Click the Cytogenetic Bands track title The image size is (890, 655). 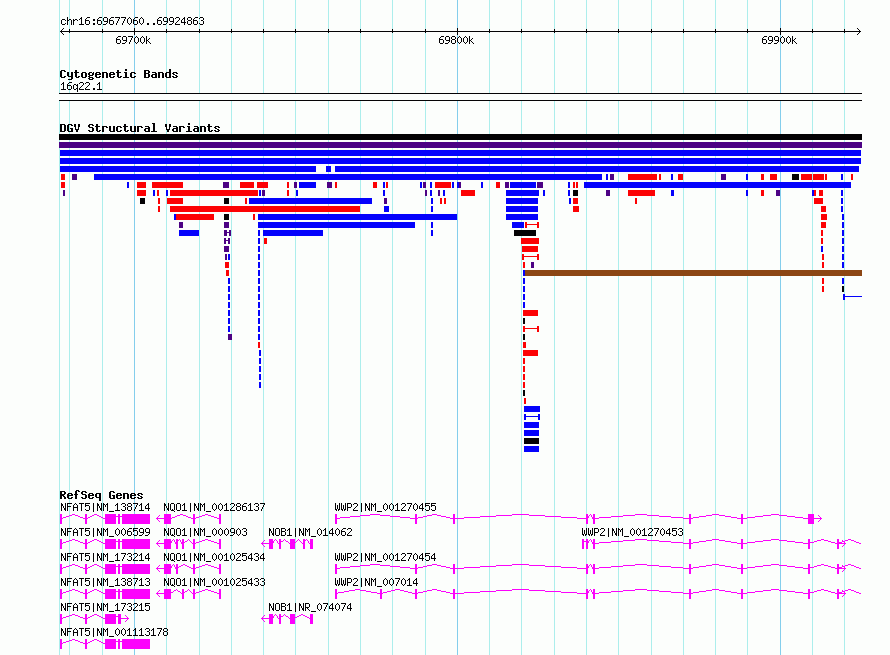click(119, 74)
